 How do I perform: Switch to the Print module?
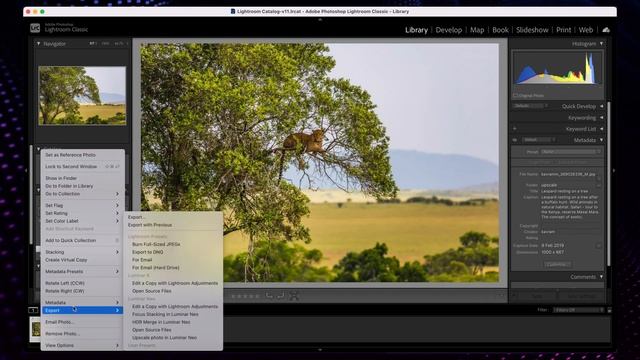(x=563, y=30)
